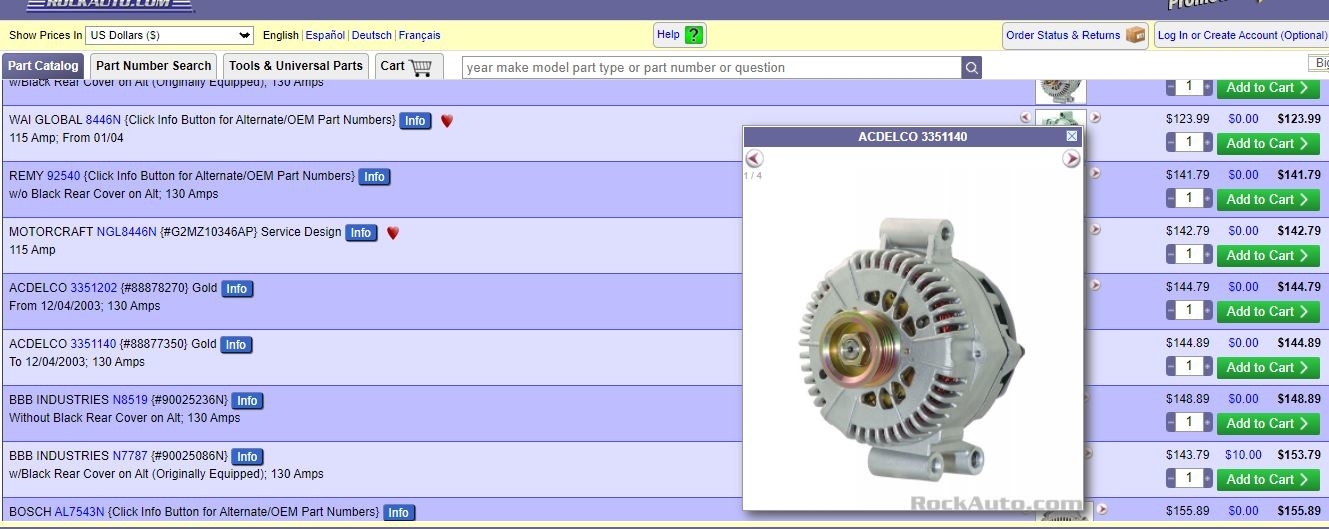The height and width of the screenshot is (529, 1329).
Task: Click Info button for WAI GLOBAL 8446N
Action: click(x=415, y=121)
